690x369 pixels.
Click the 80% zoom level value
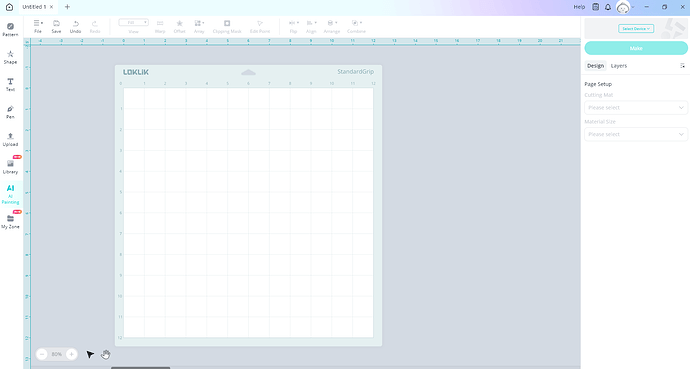click(57, 354)
